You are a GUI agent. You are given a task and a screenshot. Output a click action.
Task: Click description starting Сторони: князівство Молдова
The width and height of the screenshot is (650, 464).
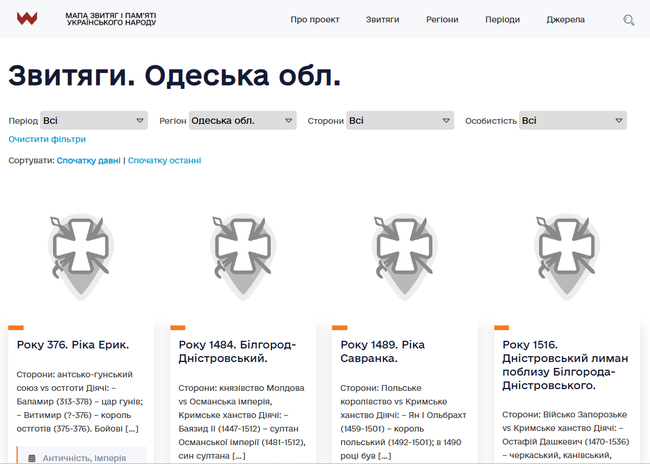[x=242, y=422]
